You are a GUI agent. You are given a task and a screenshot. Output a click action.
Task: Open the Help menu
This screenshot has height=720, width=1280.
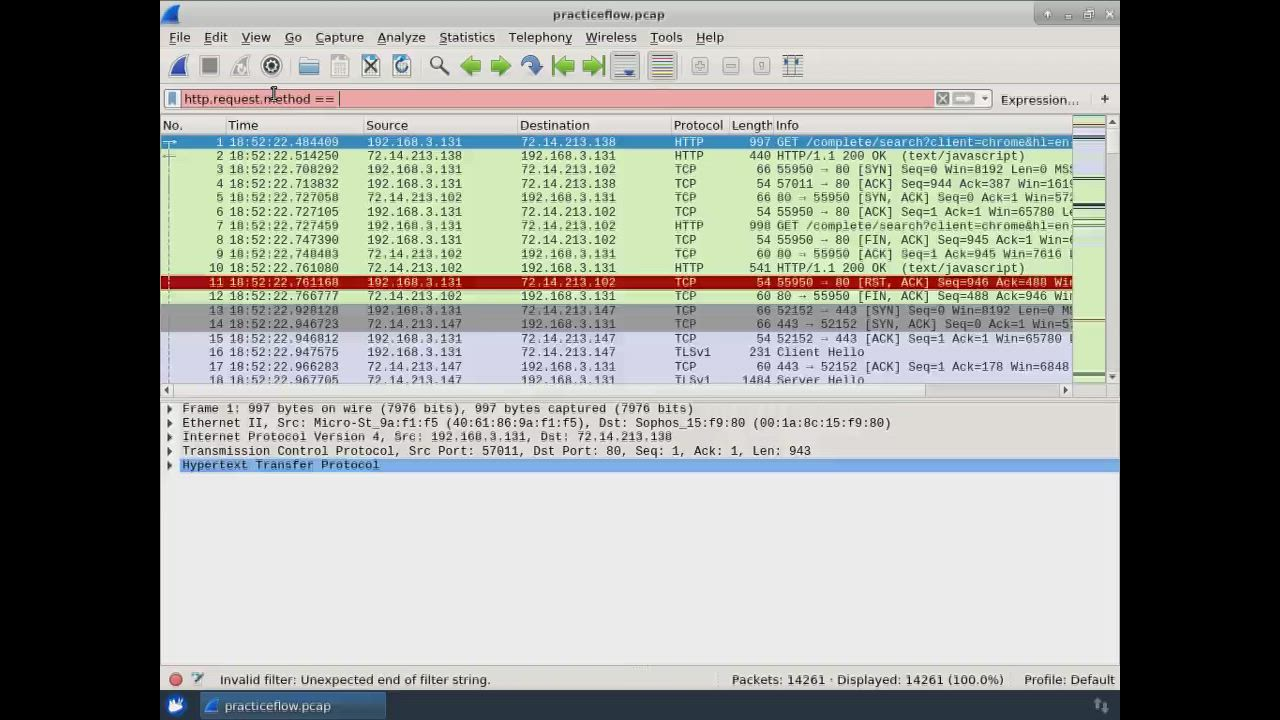coord(710,37)
